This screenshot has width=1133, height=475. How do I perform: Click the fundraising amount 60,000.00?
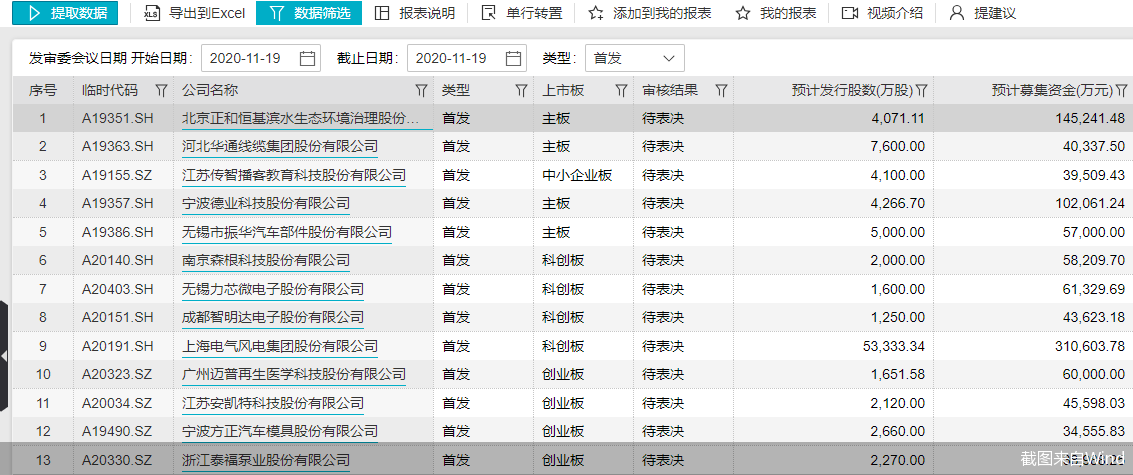coord(1094,375)
